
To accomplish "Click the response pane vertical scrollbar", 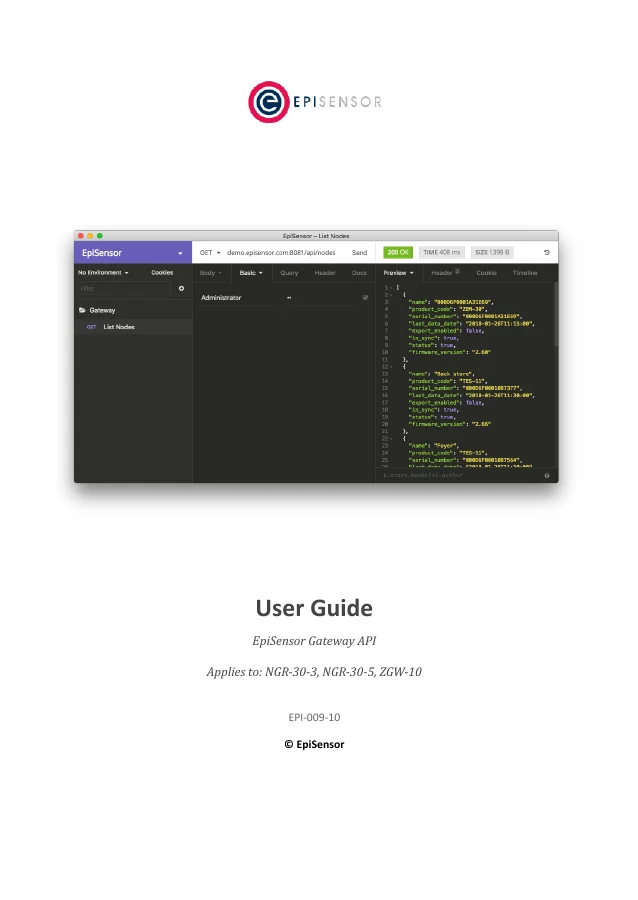I will [x=556, y=315].
